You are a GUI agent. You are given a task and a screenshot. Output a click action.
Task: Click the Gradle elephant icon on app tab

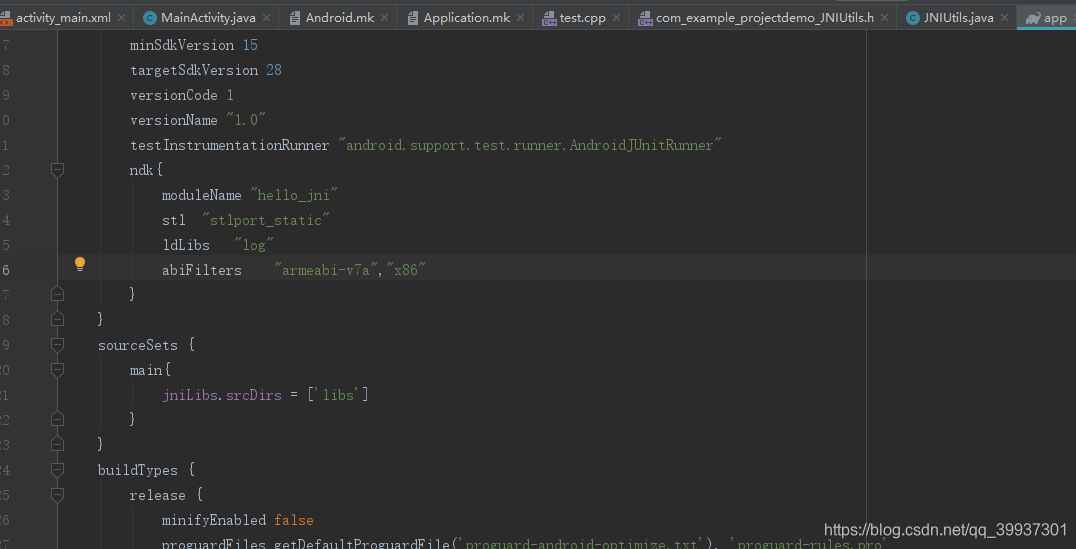click(x=1033, y=19)
